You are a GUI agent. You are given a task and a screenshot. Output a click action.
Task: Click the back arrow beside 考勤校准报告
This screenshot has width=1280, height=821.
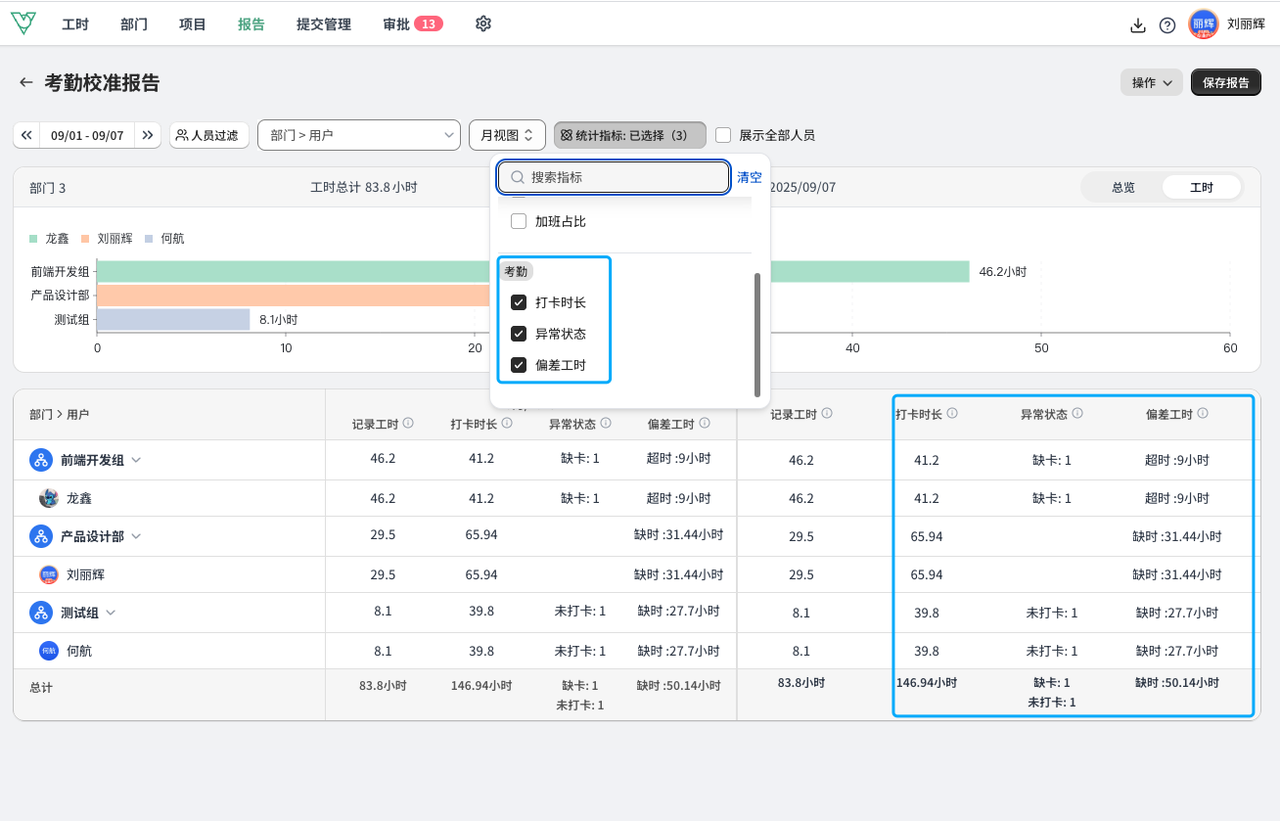[x=26, y=83]
